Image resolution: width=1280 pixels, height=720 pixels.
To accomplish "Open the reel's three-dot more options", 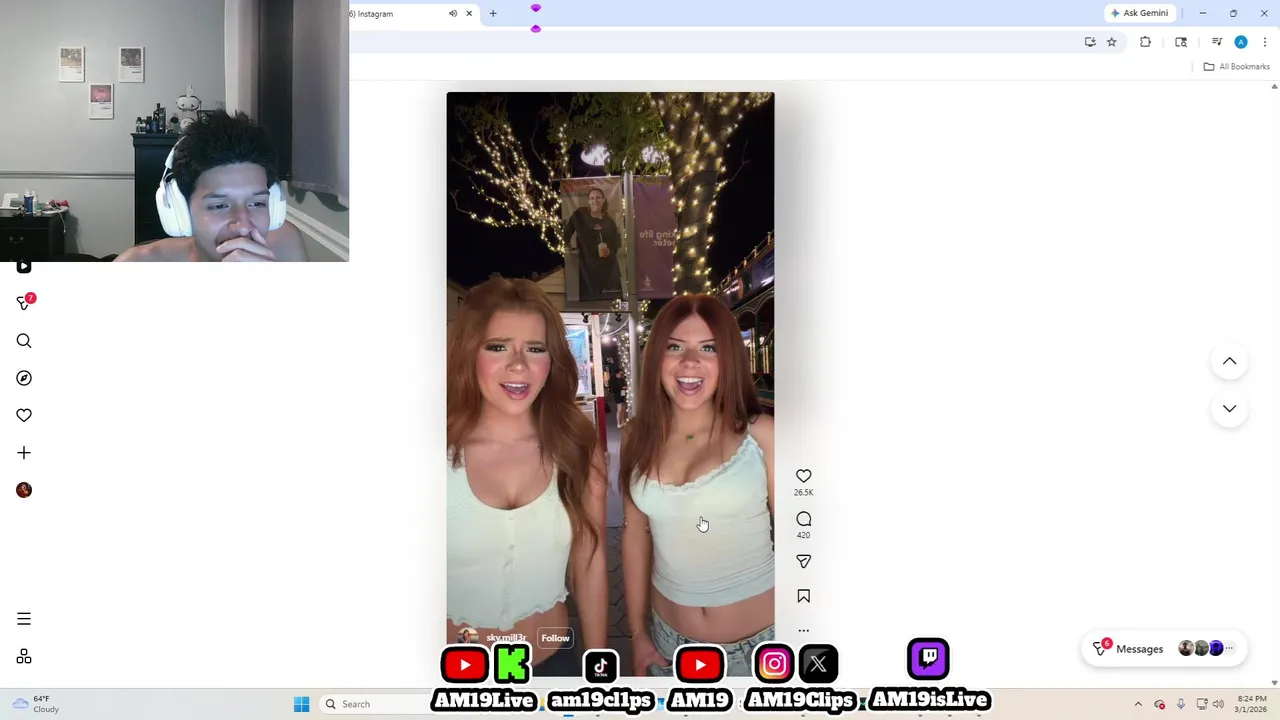I will (803, 631).
